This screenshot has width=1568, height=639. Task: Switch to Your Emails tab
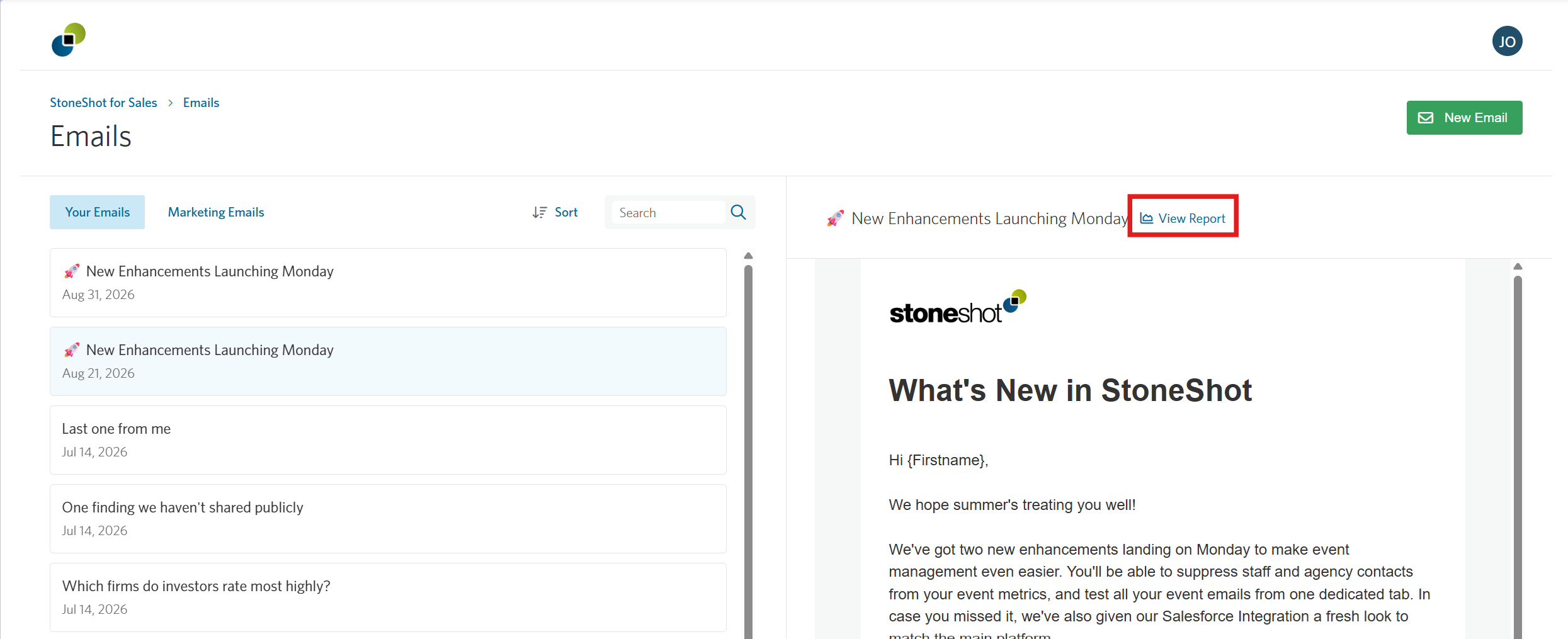[97, 212]
